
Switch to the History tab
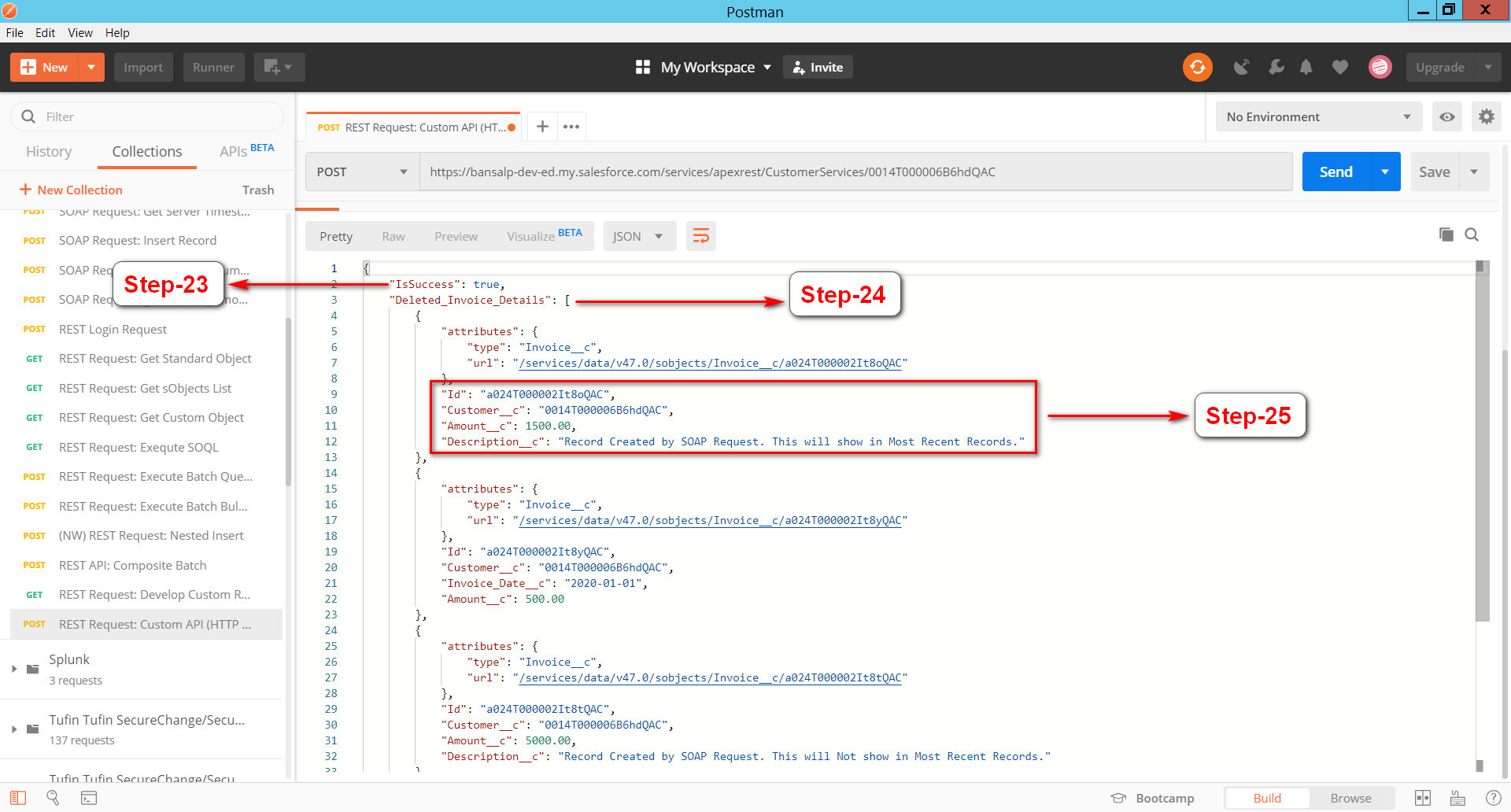point(49,152)
